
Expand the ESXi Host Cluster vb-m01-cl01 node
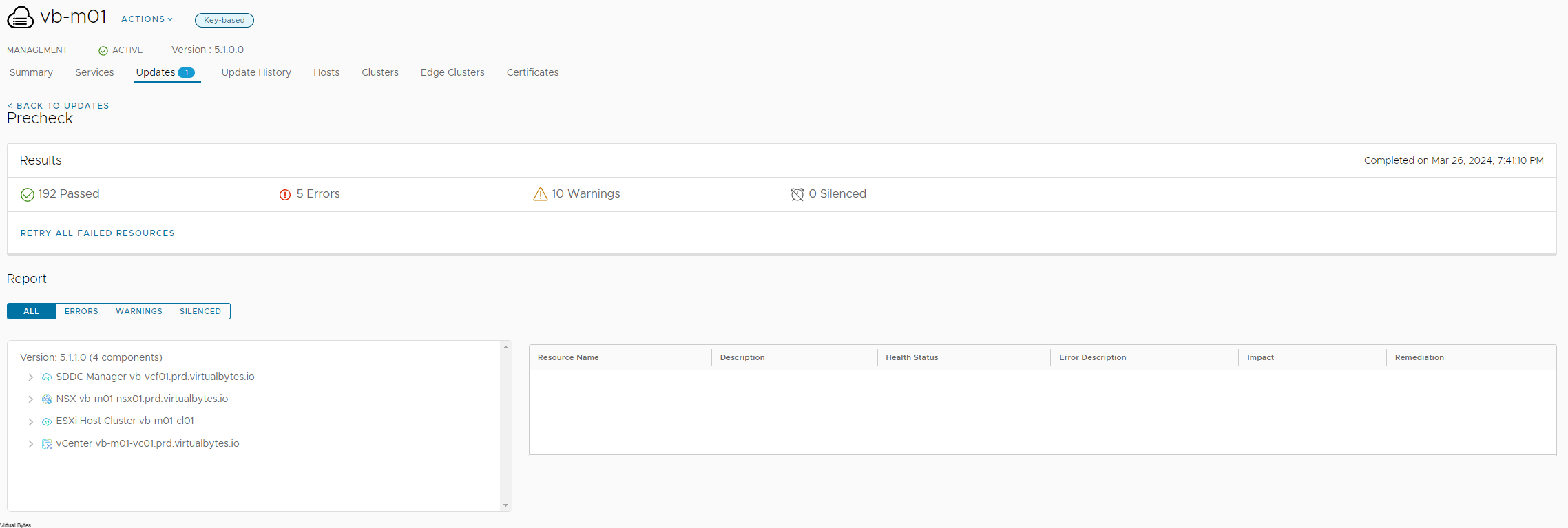coord(30,421)
